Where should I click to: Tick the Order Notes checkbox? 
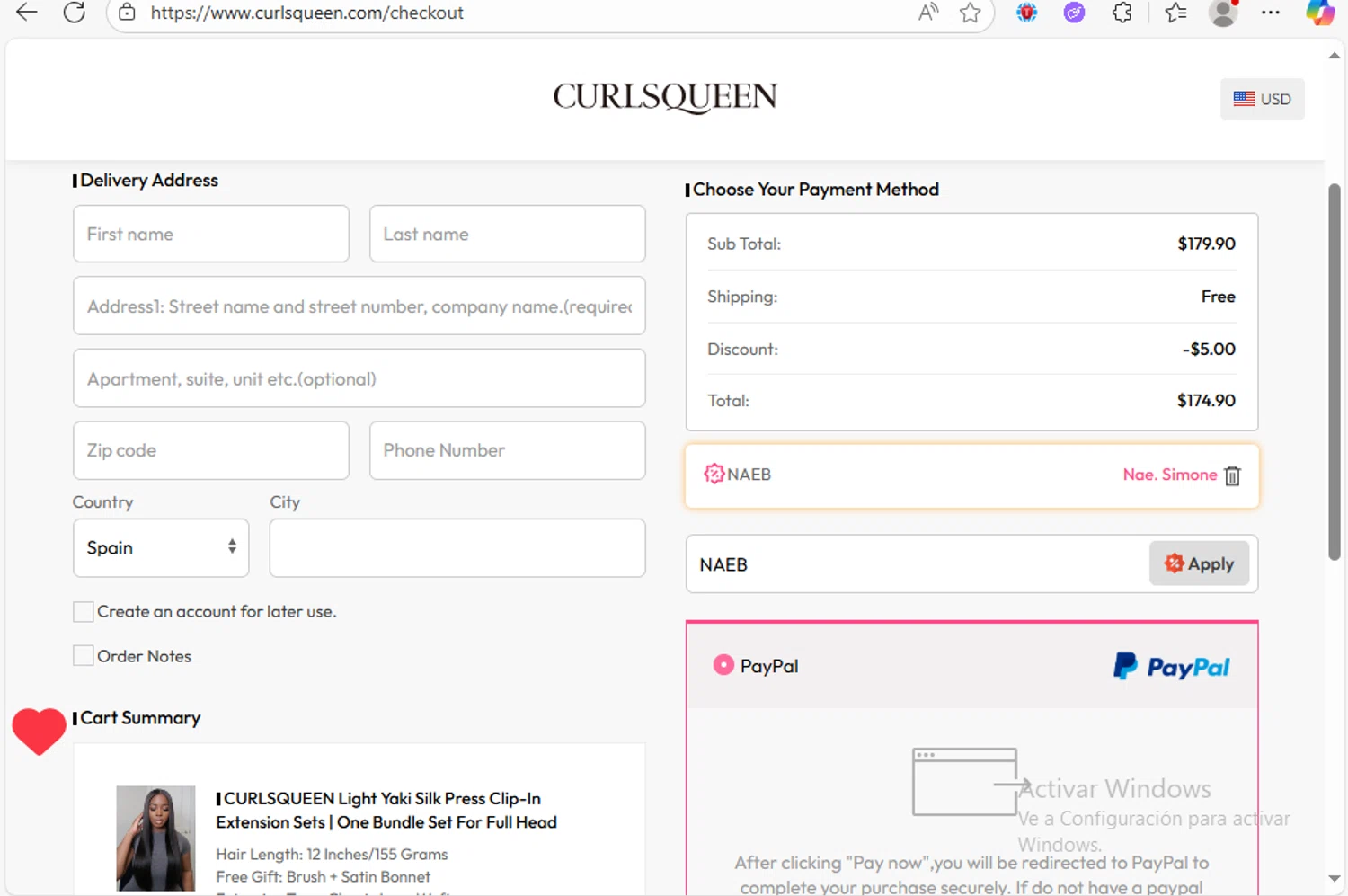pyautogui.click(x=83, y=656)
